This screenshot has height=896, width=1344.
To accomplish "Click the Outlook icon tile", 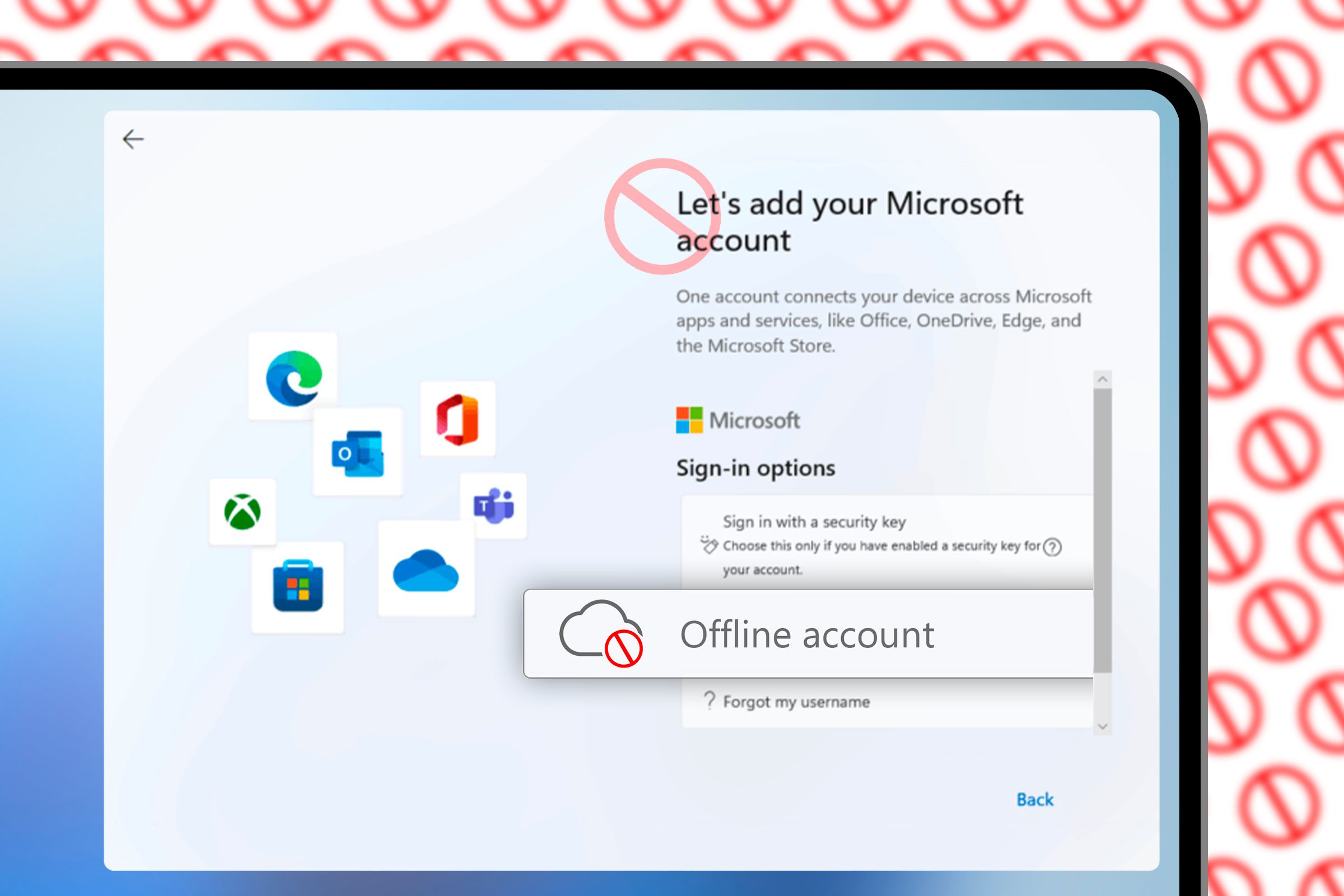I will pos(358,452).
